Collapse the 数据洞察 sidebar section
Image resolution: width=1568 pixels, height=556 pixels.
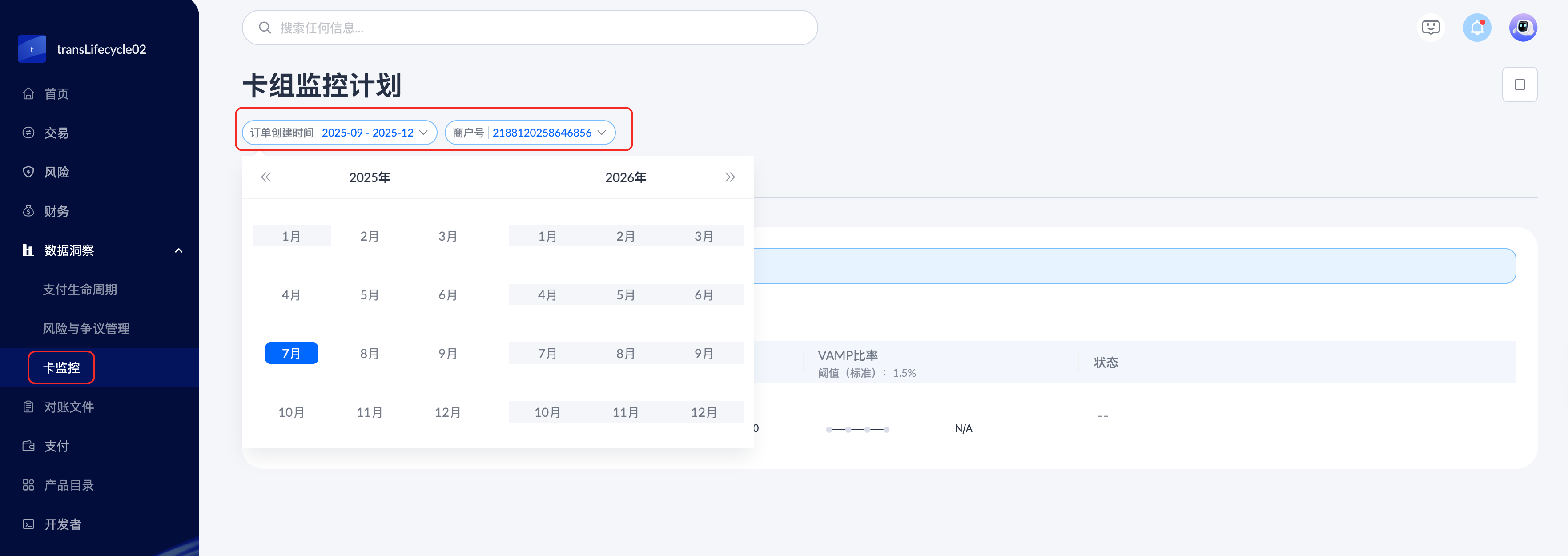[178, 250]
